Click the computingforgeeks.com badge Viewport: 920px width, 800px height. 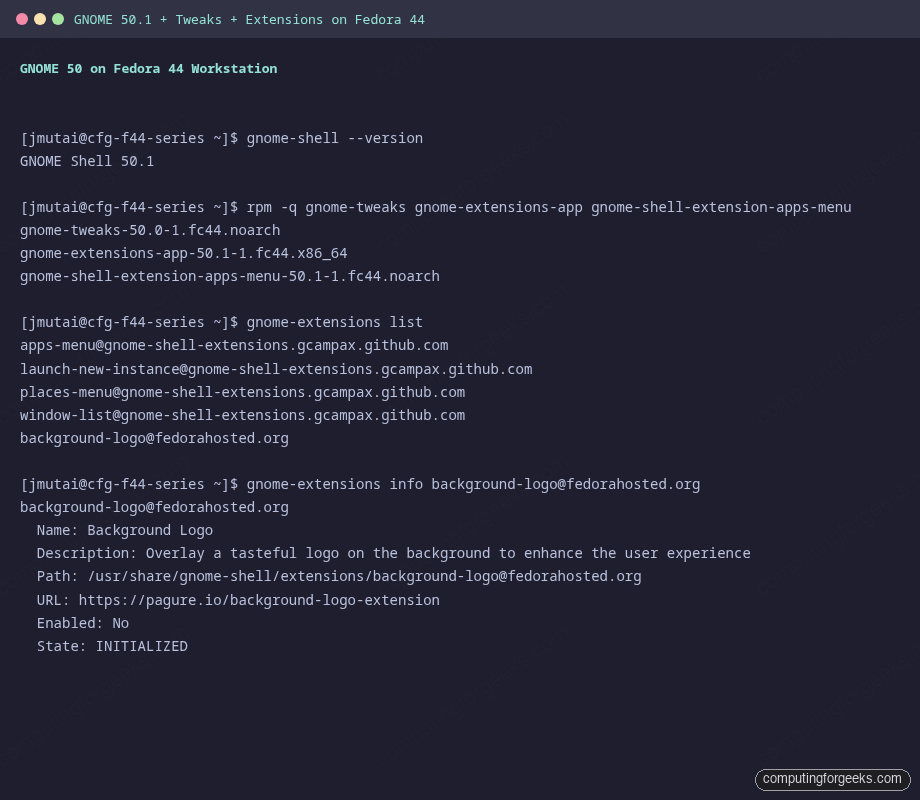pos(832,779)
